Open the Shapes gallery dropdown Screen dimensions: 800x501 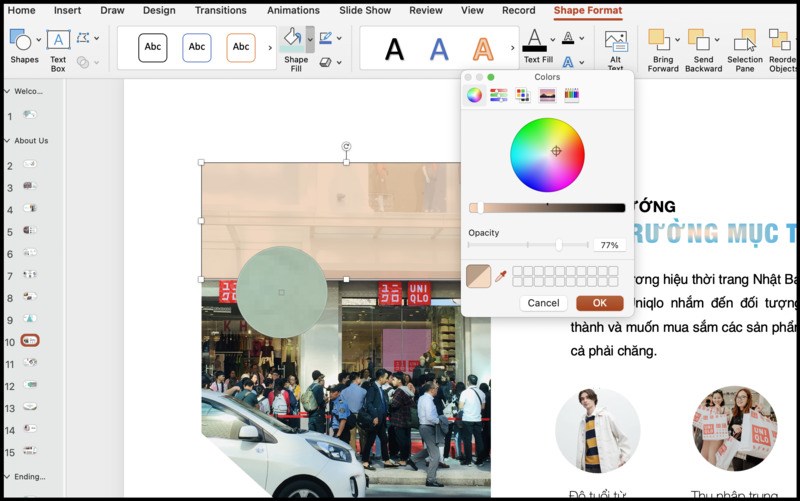[x=39, y=40]
